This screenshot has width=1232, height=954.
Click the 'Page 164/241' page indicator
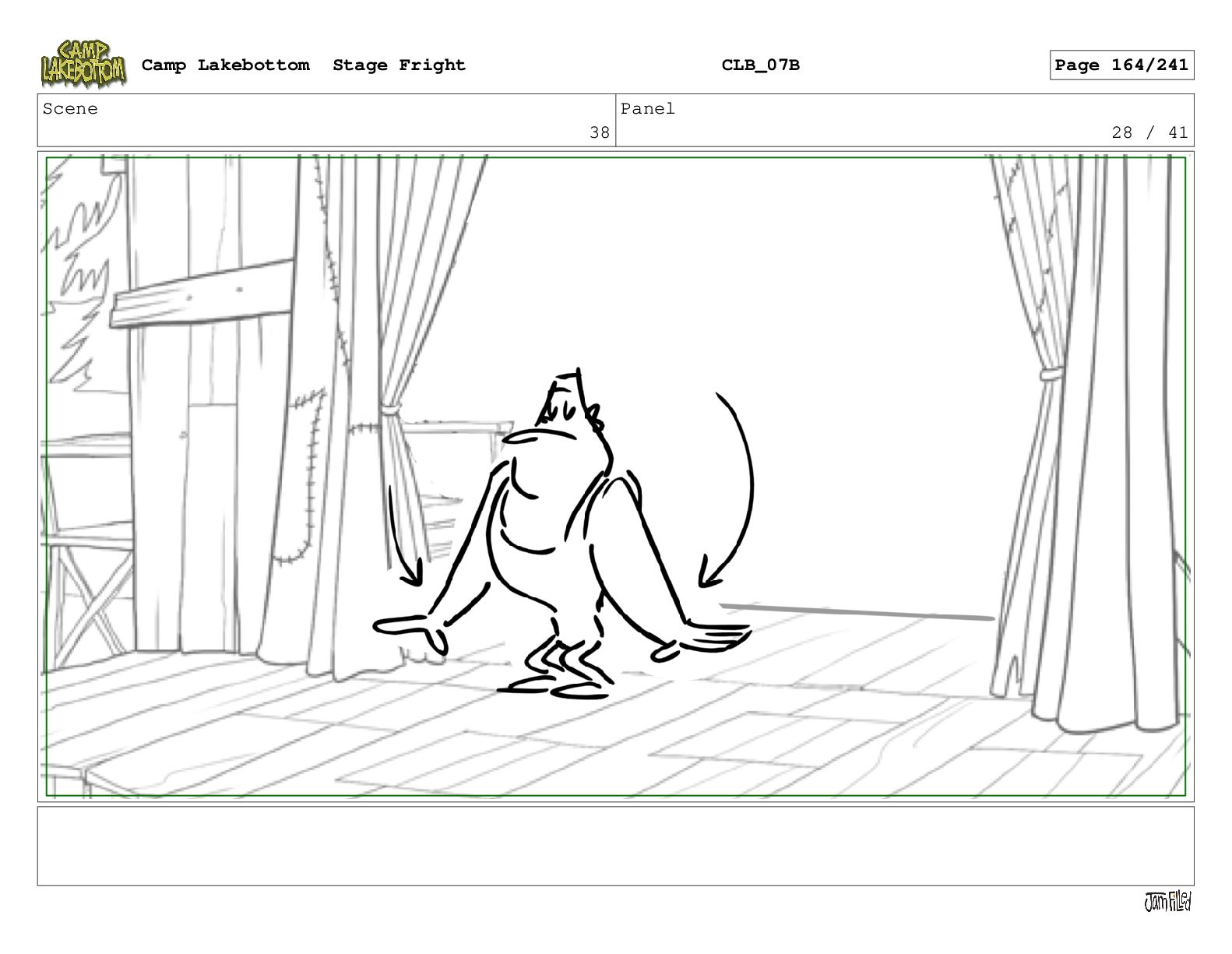(x=1121, y=65)
